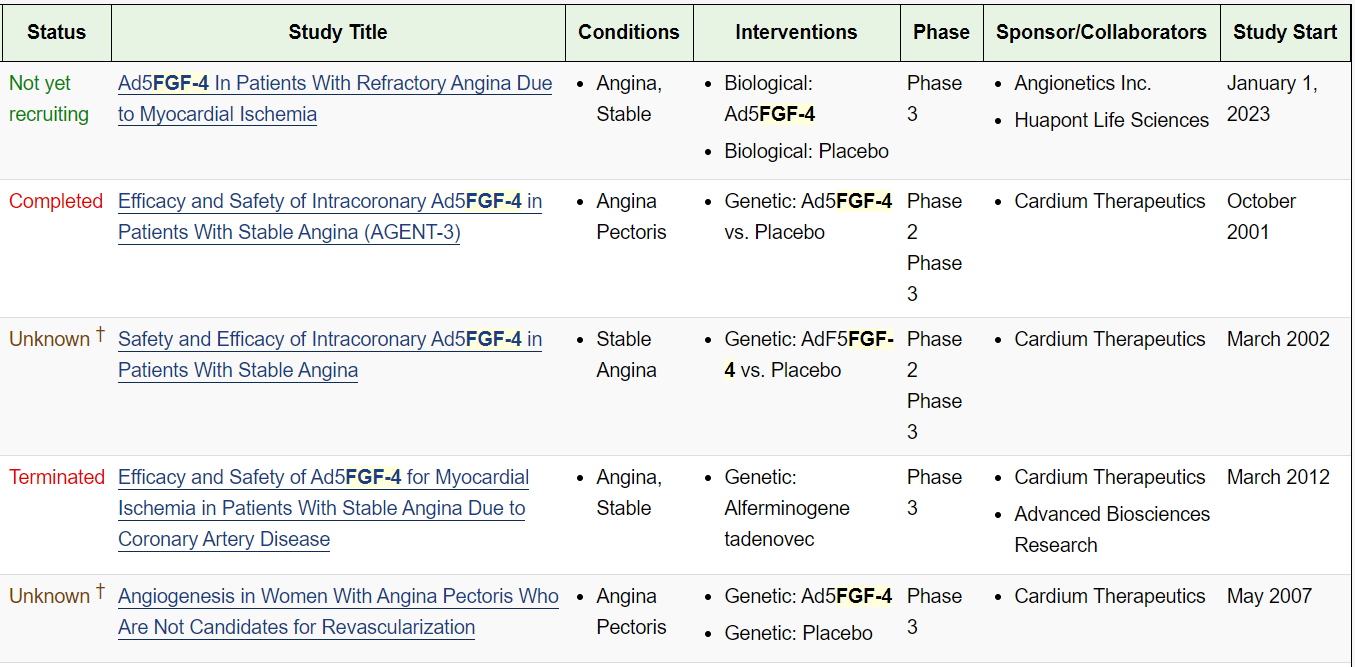Click the Interventions column header
Image resolution: width=1355 pixels, height=667 pixels.
(796, 32)
